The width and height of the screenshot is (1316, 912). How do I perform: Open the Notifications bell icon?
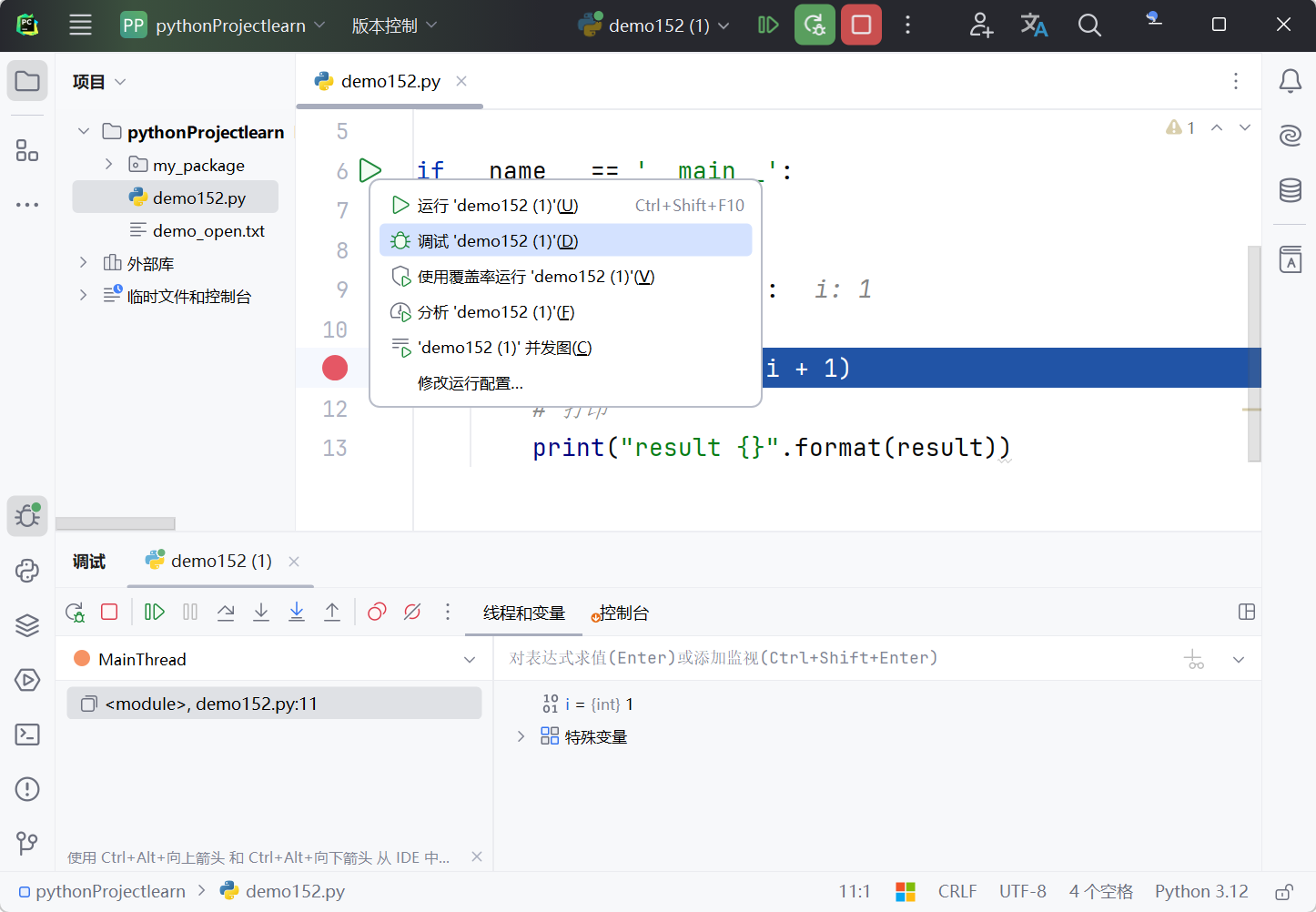(1290, 82)
